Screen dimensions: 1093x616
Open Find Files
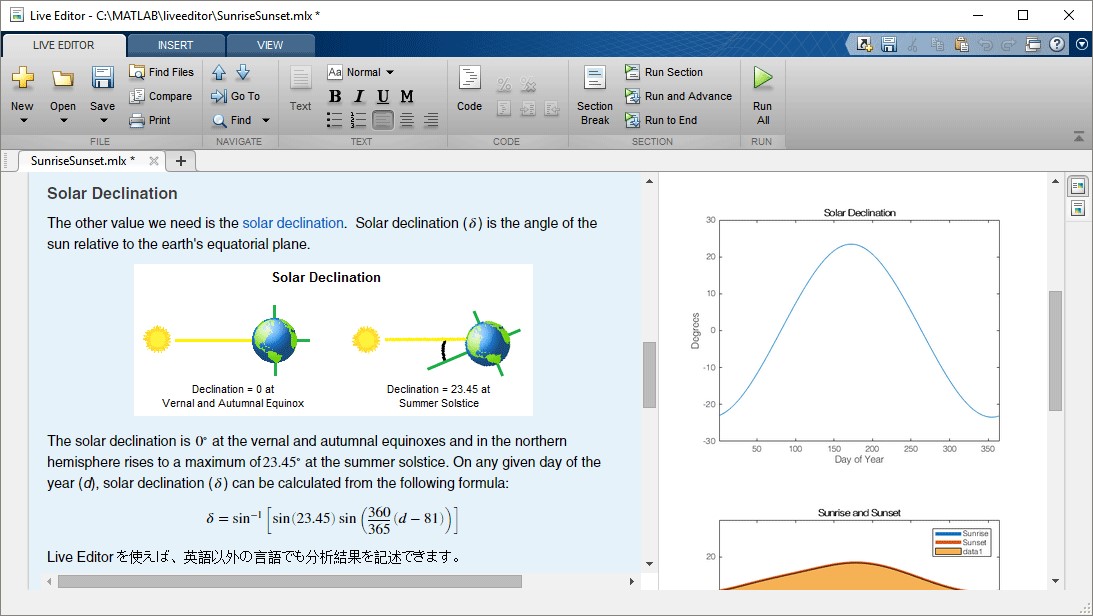tap(161, 71)
